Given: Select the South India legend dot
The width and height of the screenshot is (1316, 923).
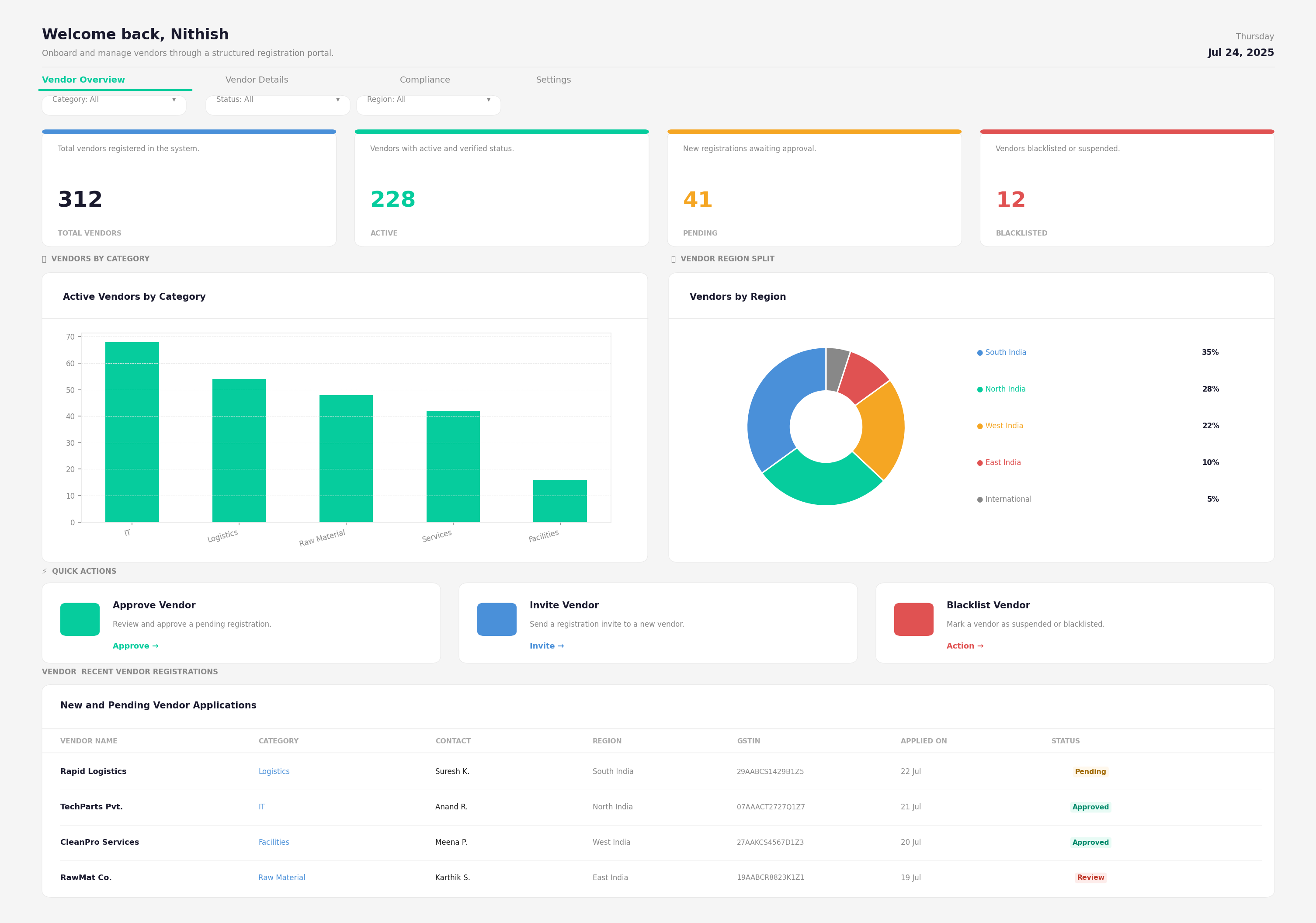Looking at the screenshot, I should (x=980, y=353).
